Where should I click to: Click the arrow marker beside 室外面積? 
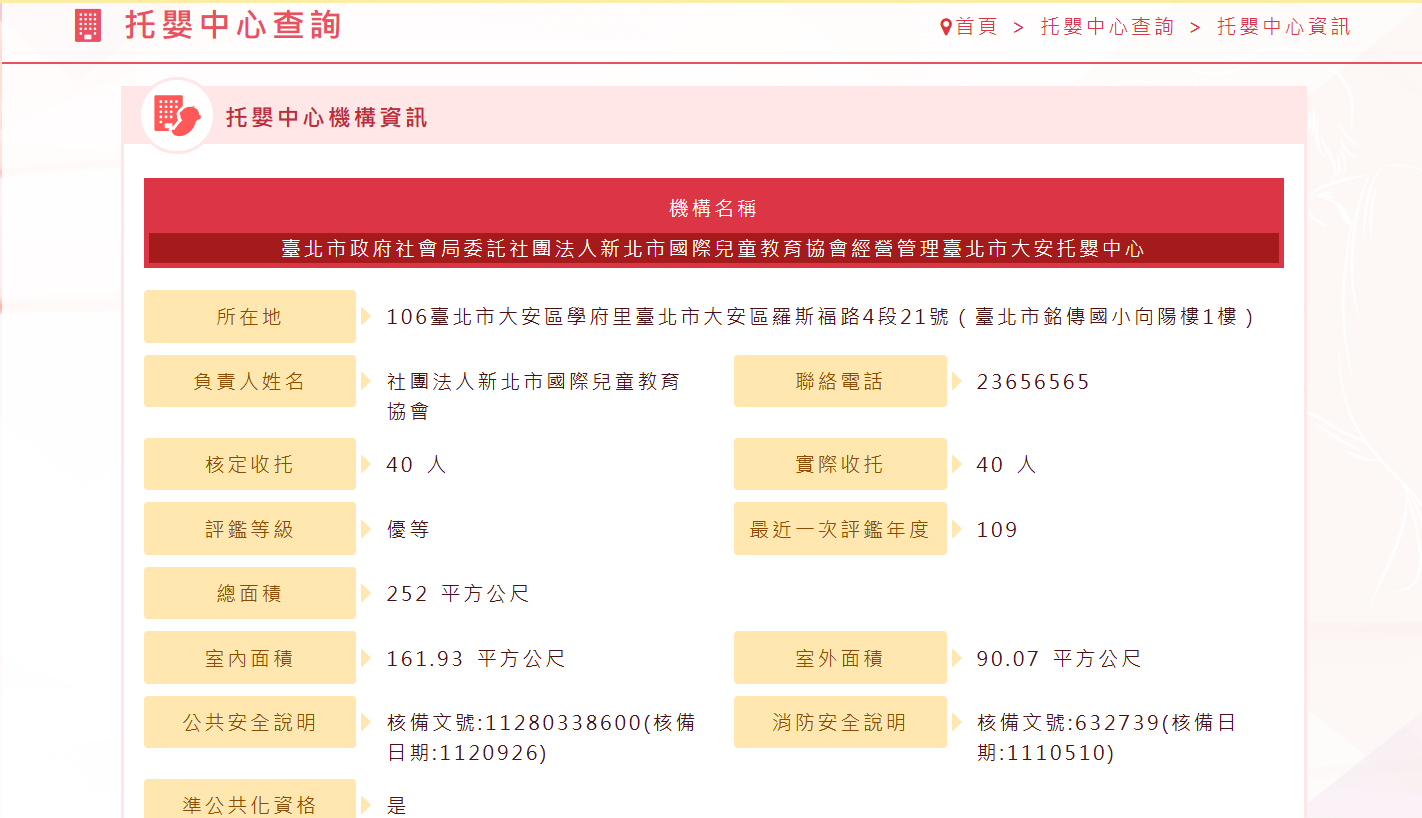[x=956, y=658]
